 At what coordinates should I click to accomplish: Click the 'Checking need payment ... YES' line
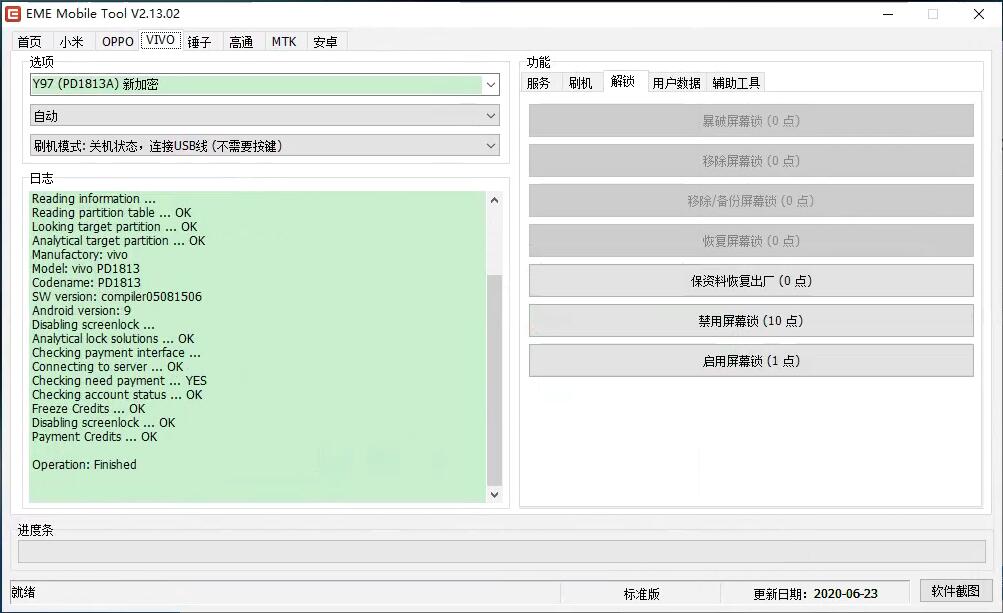click(x=119, y=381)
